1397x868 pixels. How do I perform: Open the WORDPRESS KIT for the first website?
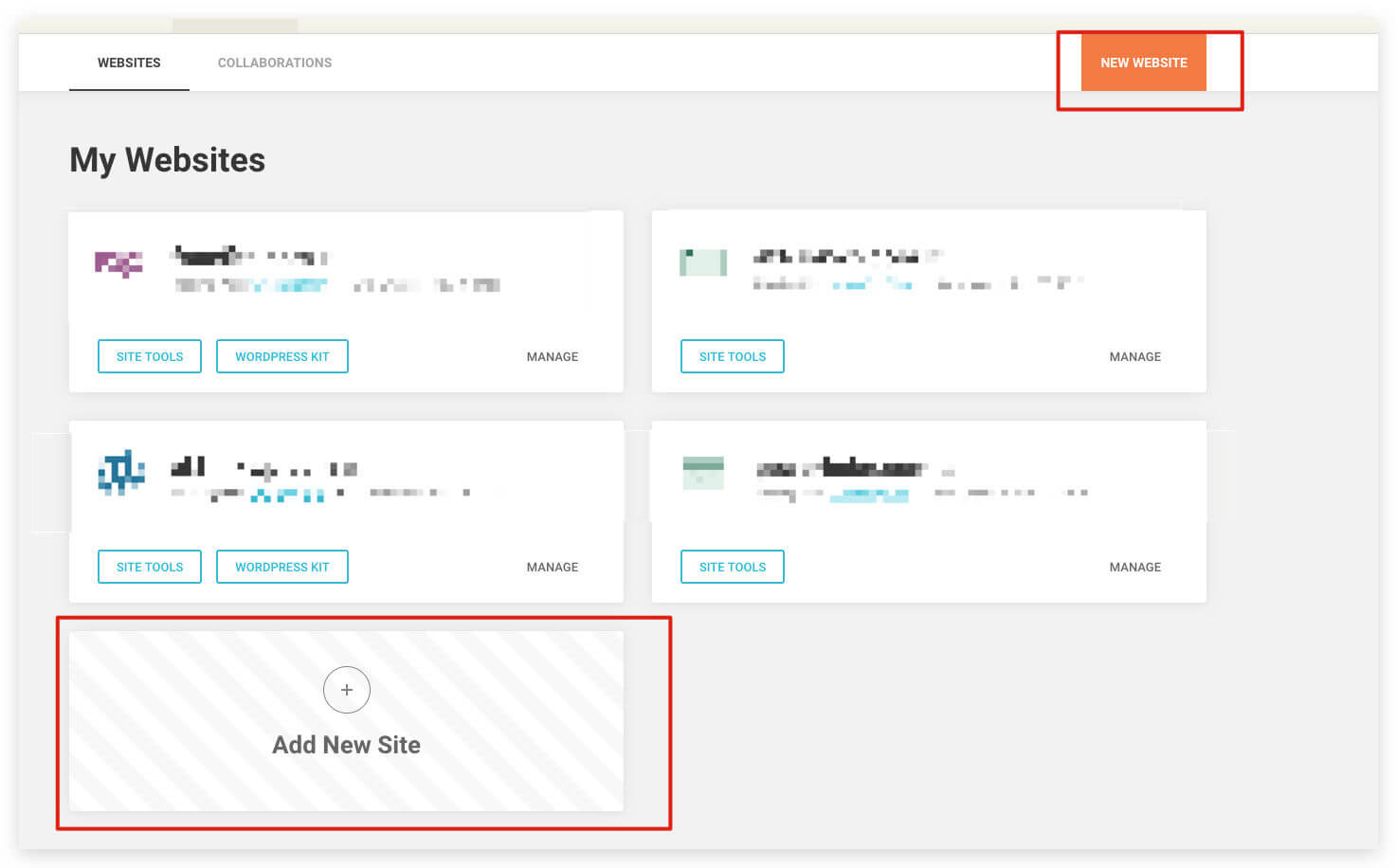(281, 356)
